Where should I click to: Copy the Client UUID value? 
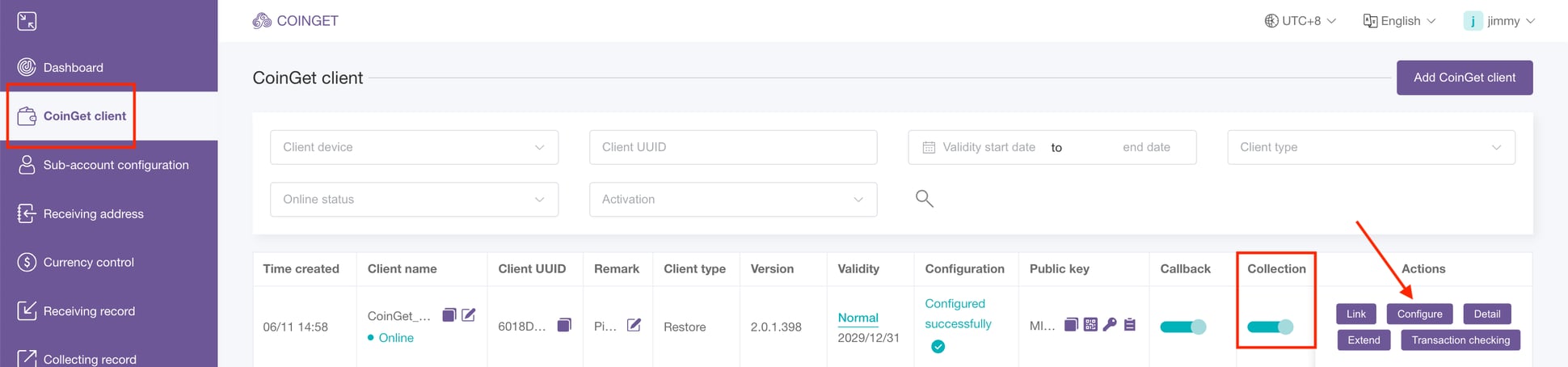click(565, 325)
